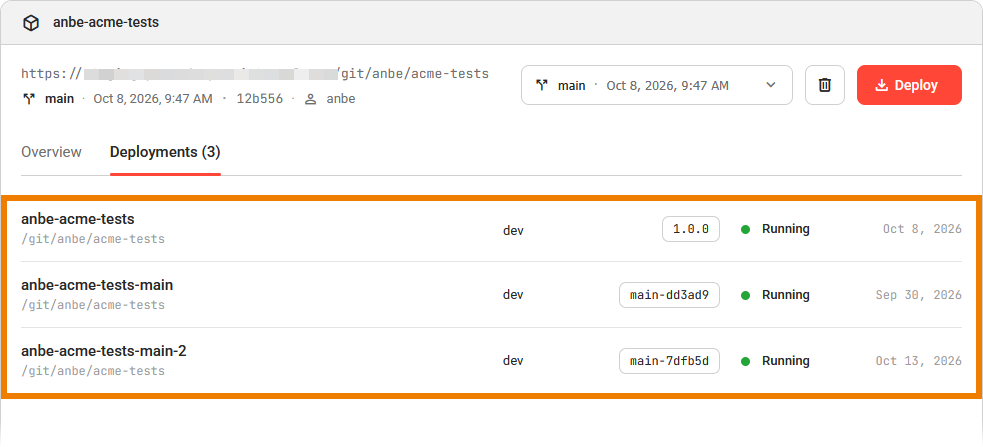Viewport: 983px width, 447px height.
Task: Click the download icon on the Deploy button
Action: [x=881, y=85]
